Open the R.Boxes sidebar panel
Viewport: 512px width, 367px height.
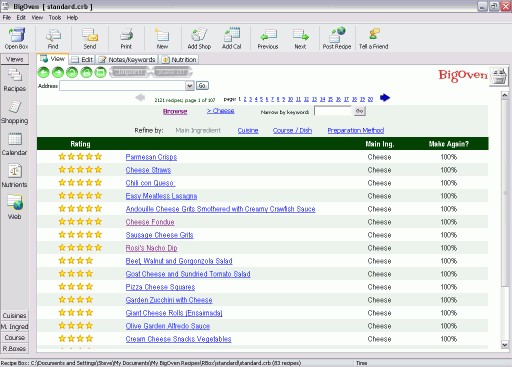coord(14,349)
